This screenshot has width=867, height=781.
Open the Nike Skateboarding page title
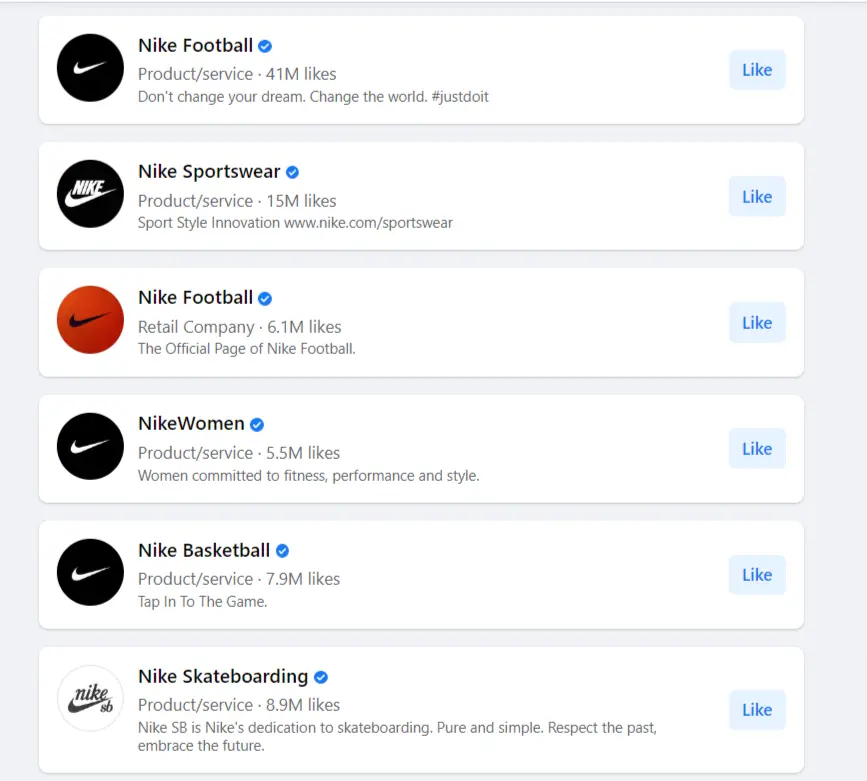coord(222,675)
